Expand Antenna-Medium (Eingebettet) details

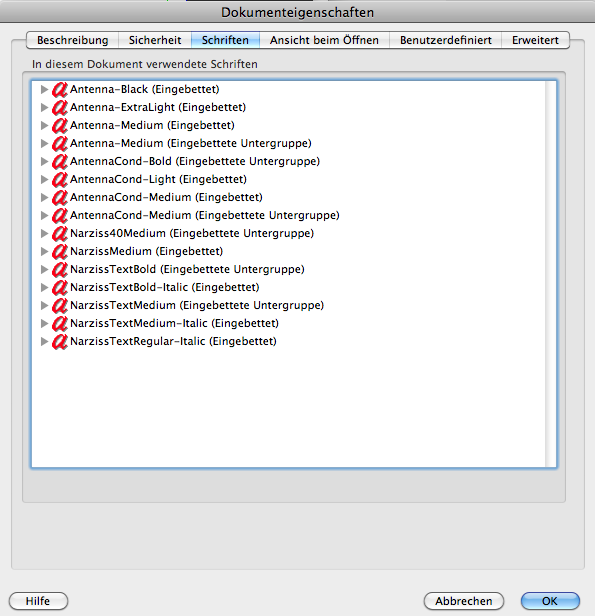pyautogui.click(x=44, y=126)
